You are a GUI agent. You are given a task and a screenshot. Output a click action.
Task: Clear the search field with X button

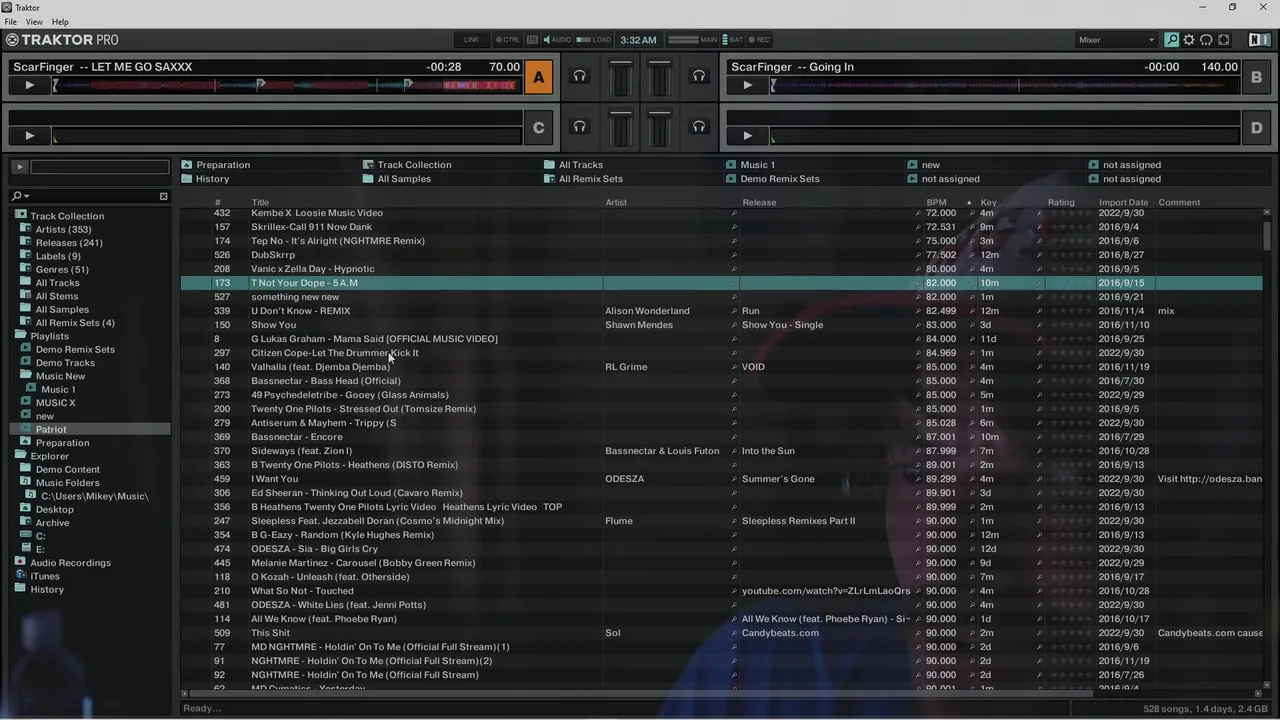coord(164,196)
